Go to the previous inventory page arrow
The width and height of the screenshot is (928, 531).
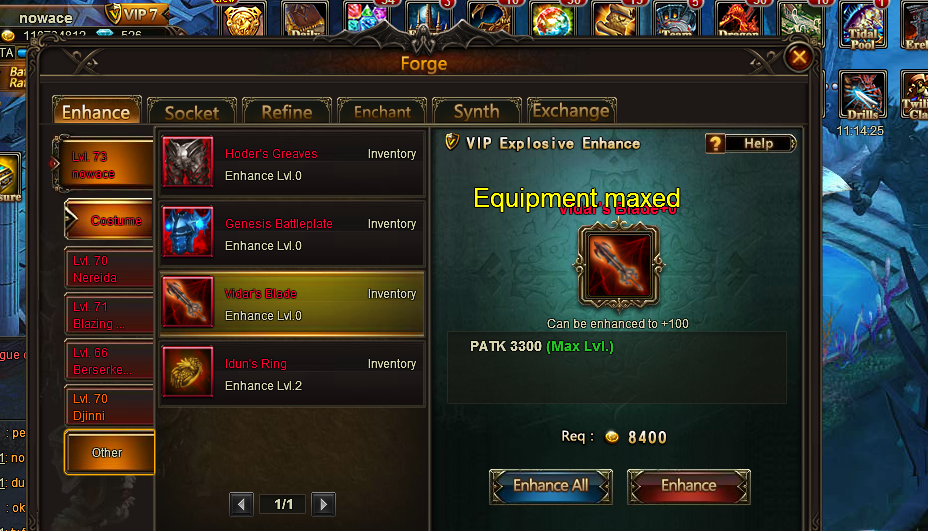click(241, 504)
